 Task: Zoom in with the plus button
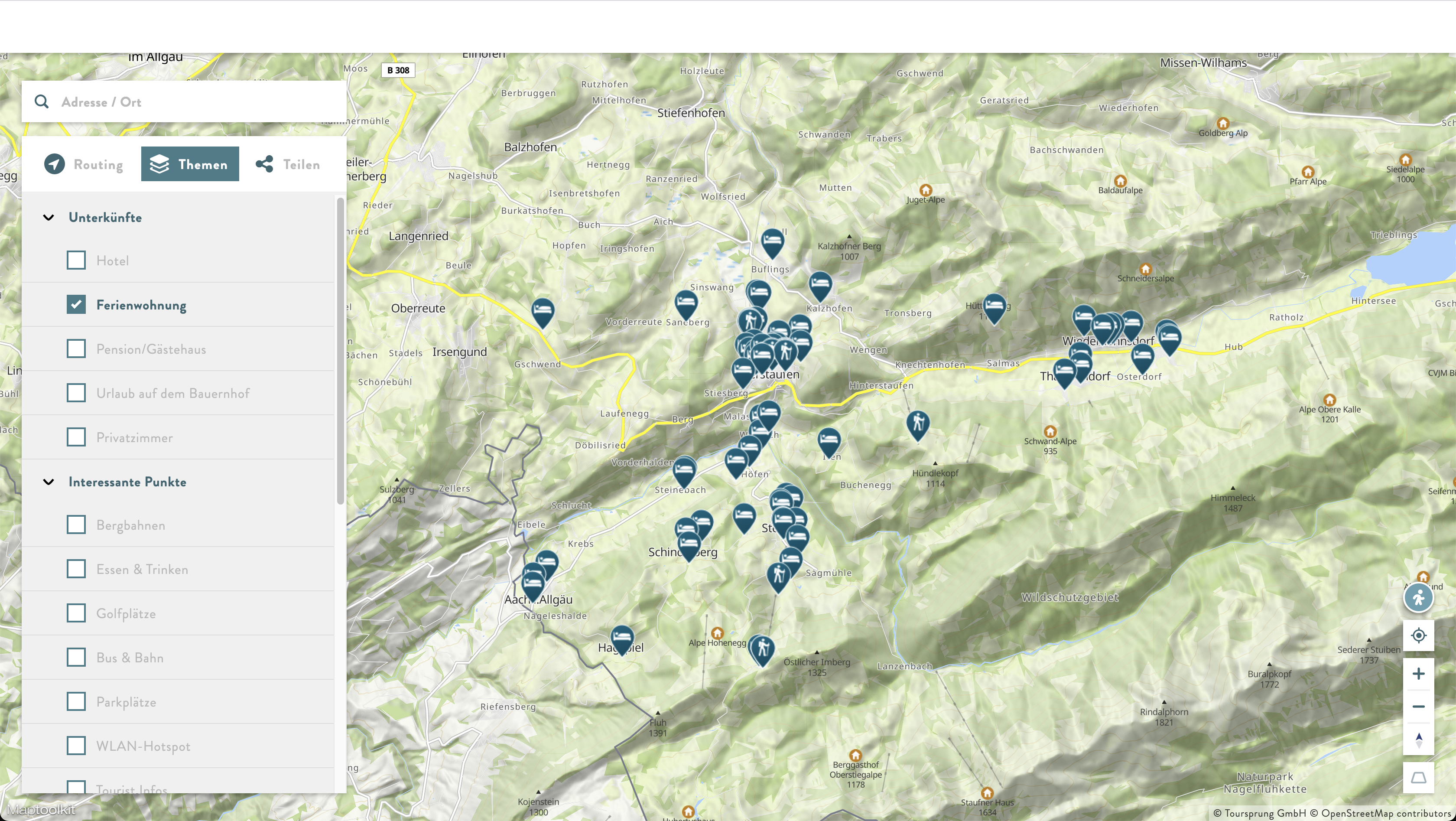(x=1418, y=674)
